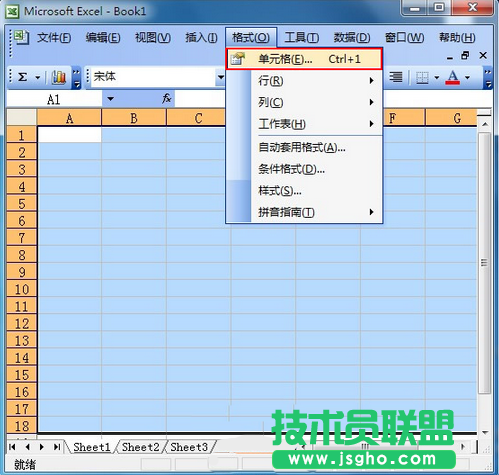Open the 编辑(E) menu
The width and height of the screenshot is (499, 475).
point(103,38)
